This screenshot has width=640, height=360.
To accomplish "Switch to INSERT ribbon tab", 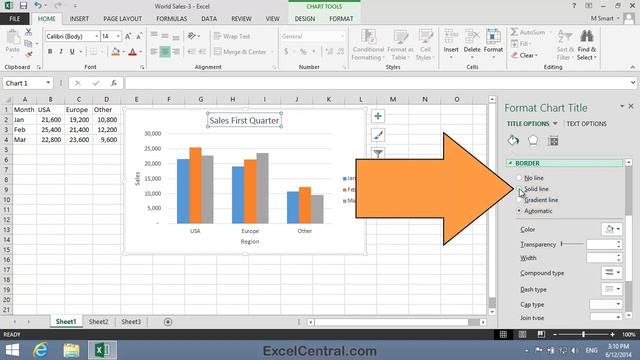I will pyautogui.click(x=79, y=19).
